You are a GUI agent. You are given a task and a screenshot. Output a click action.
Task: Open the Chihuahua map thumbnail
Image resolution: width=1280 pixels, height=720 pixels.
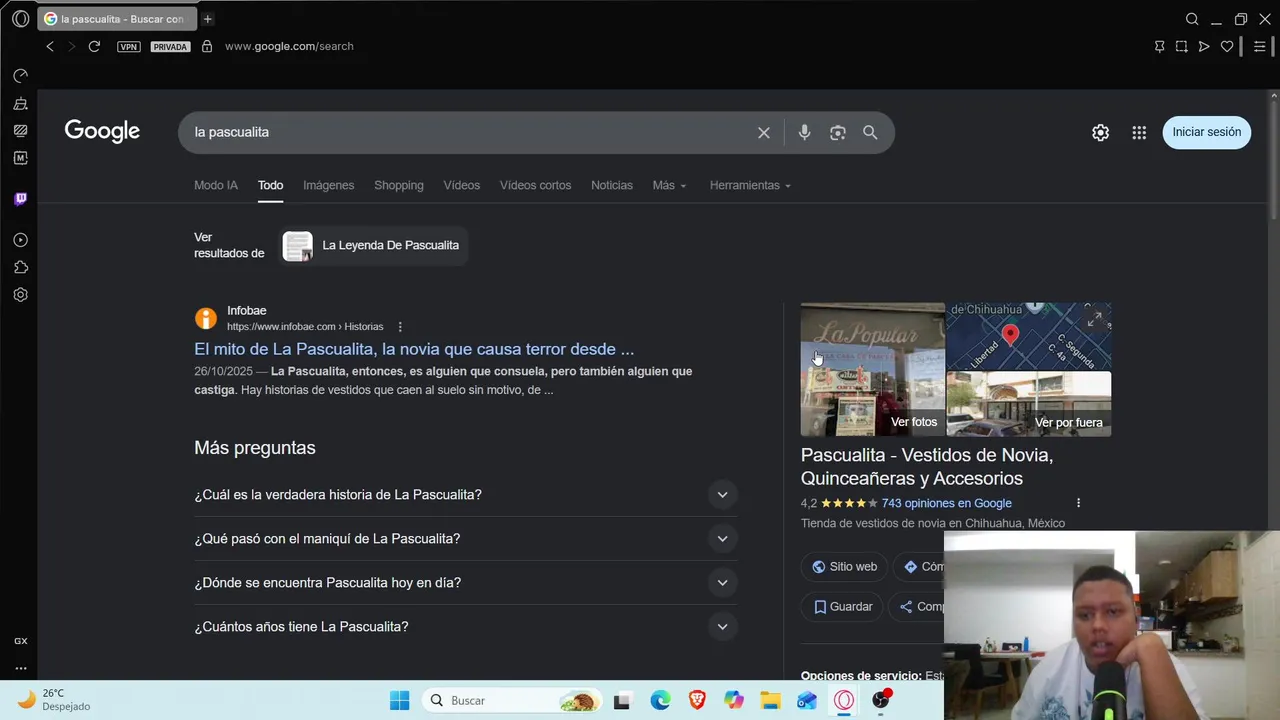1029,336
